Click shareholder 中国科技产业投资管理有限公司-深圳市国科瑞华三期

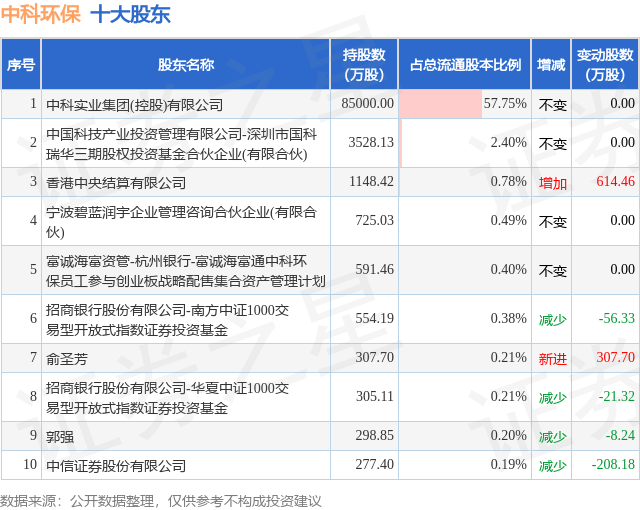[181, 144]
